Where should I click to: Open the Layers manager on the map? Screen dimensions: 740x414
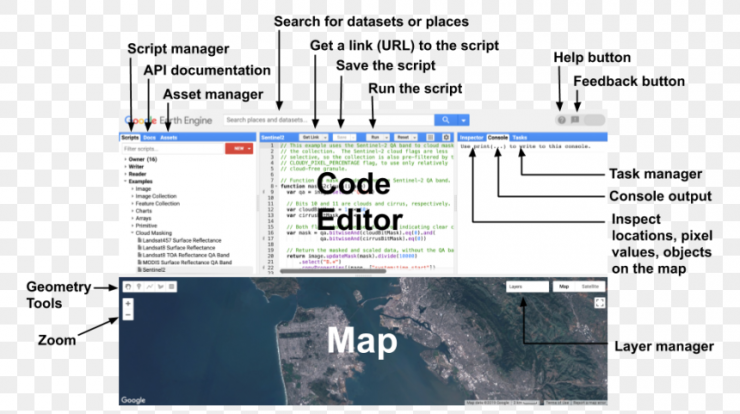pos(527,287)
